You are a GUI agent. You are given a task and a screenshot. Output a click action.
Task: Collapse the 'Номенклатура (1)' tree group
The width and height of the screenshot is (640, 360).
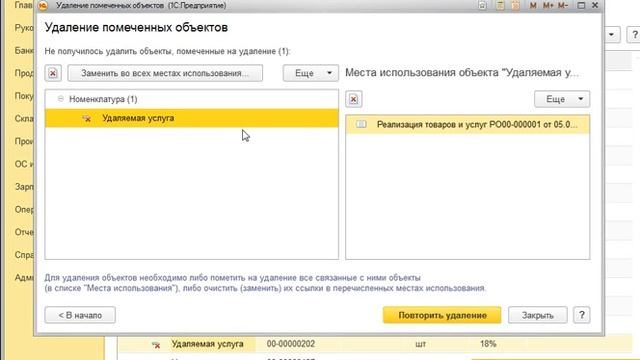point(60,99)
